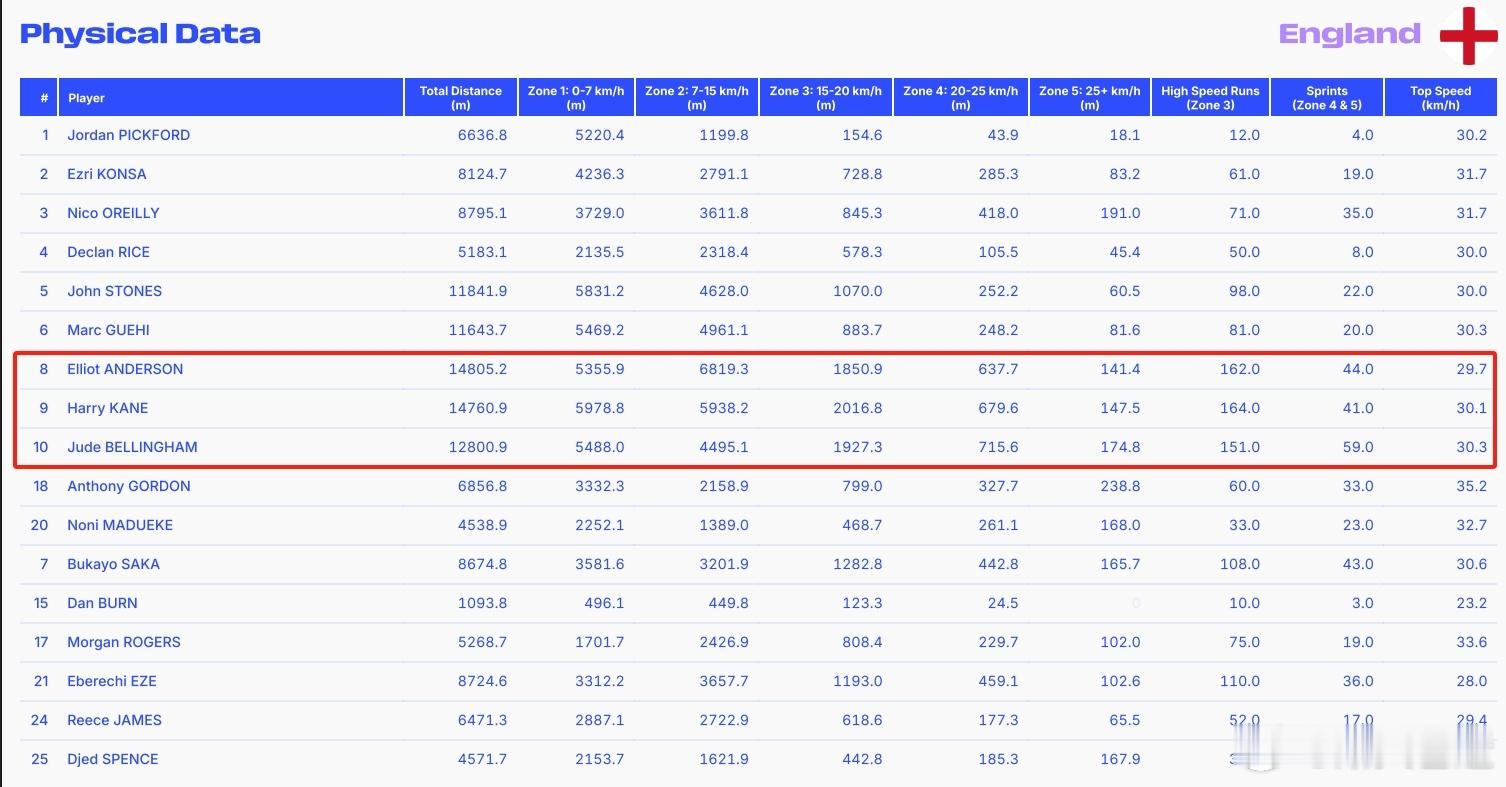
Task: Click Saka's Zone 3 value 1282.8
Action: pos(857,564)
